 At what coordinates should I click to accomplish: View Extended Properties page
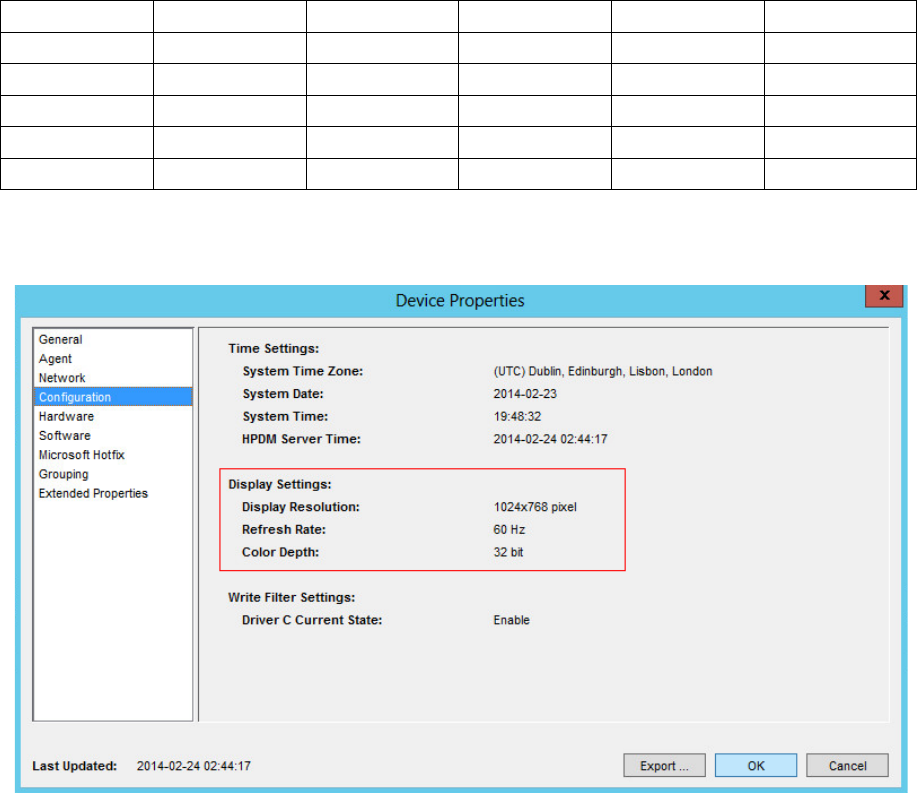tap(93, 493)
